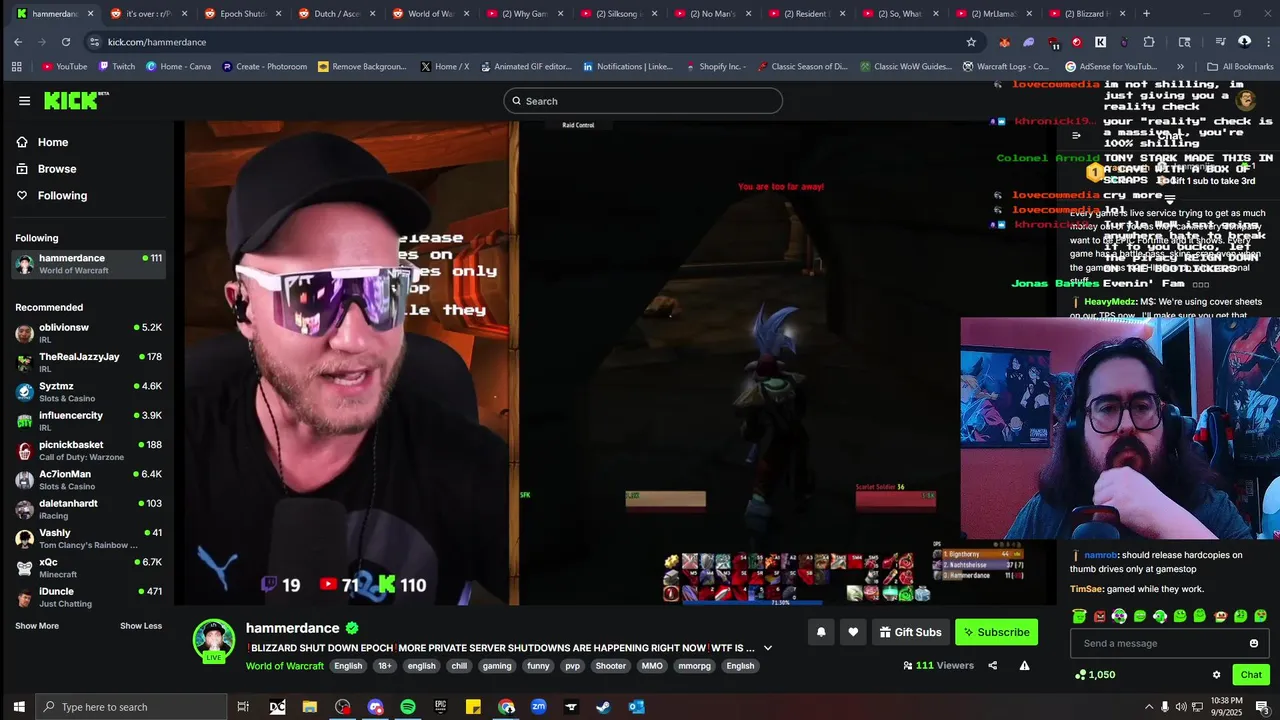The width and height of the screenshot is (1280, 720).
Task: Open the hamburger menu beside the Kick logo
Action: [24, 101]
